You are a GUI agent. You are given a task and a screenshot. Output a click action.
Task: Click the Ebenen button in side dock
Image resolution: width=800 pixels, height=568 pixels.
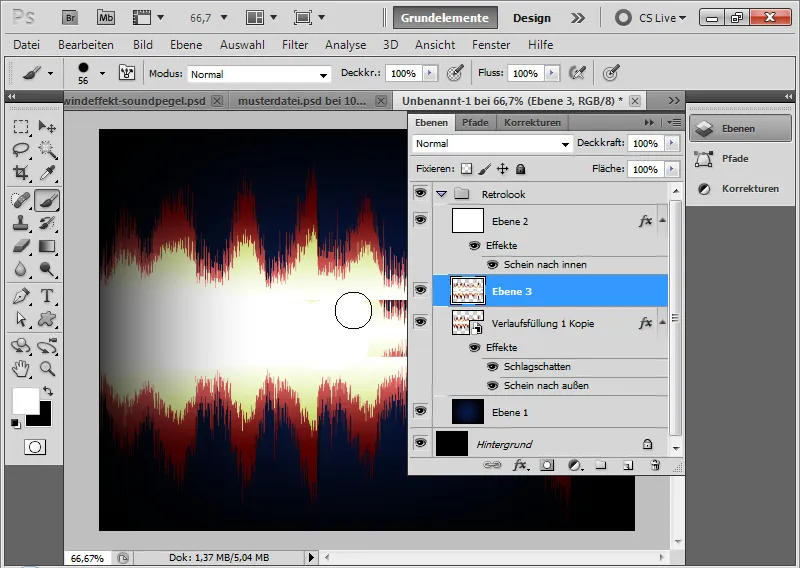click(x=740, y=129)
